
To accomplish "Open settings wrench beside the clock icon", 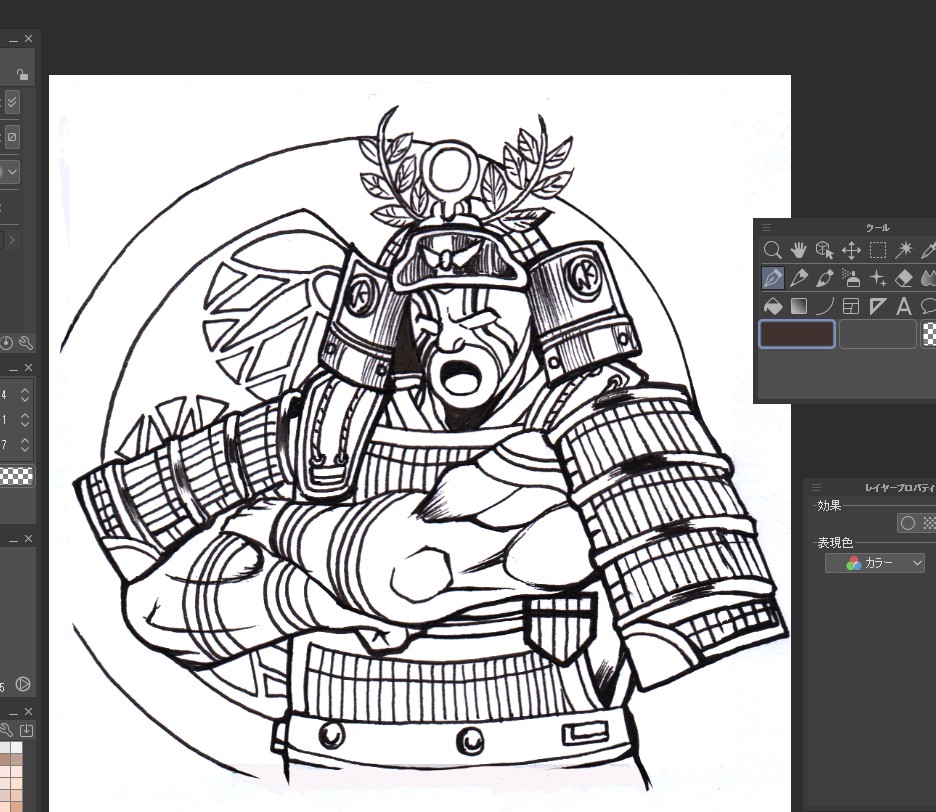I will [x=26, y=343].
